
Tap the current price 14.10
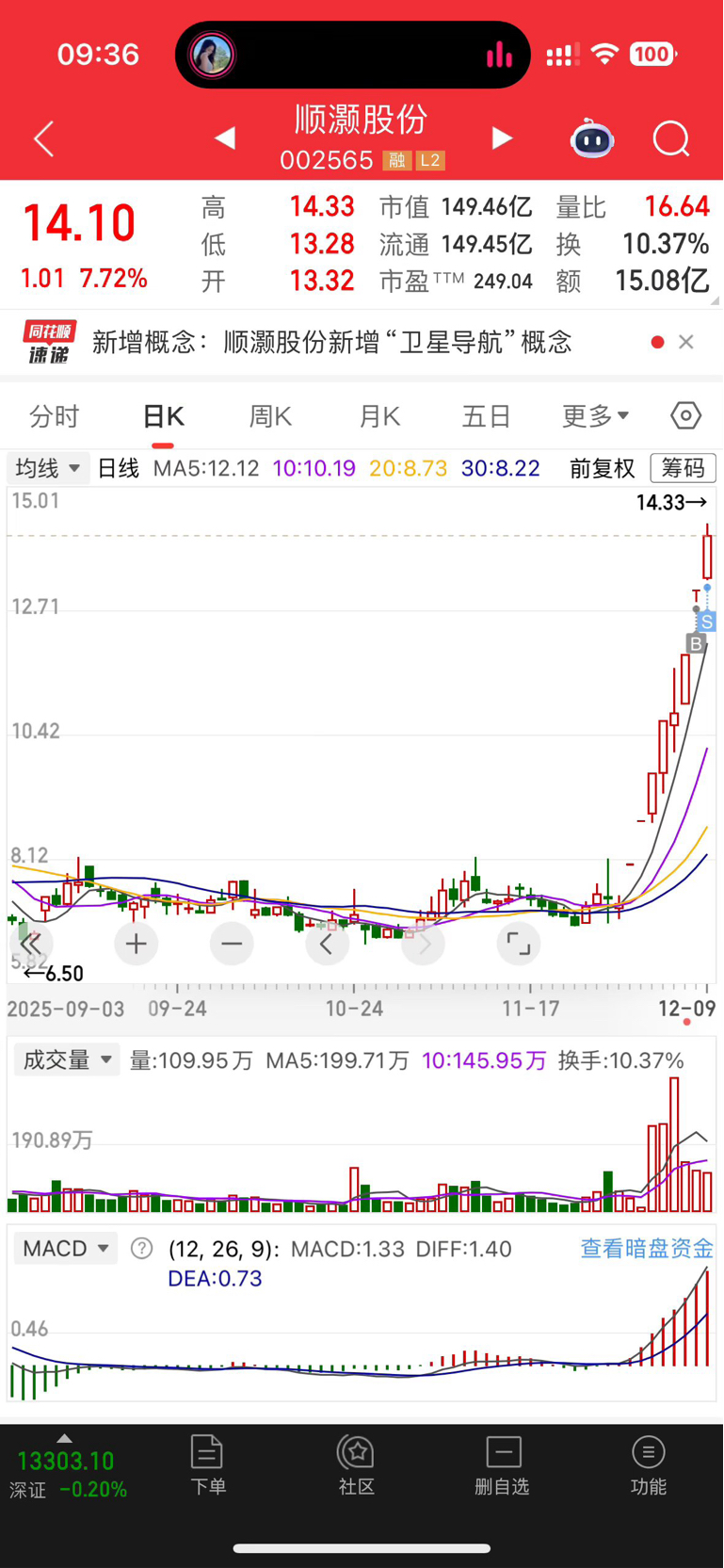coord(79,224)
